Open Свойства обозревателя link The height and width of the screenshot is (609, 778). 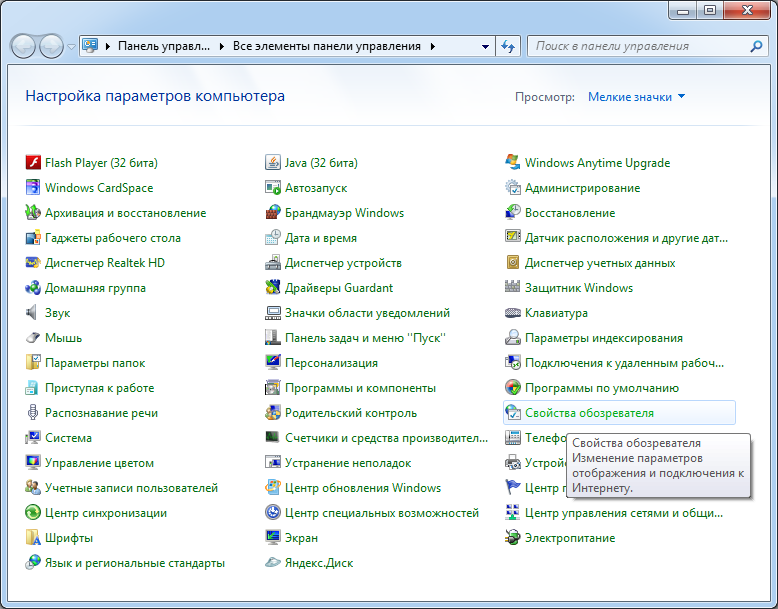[589, 413]
